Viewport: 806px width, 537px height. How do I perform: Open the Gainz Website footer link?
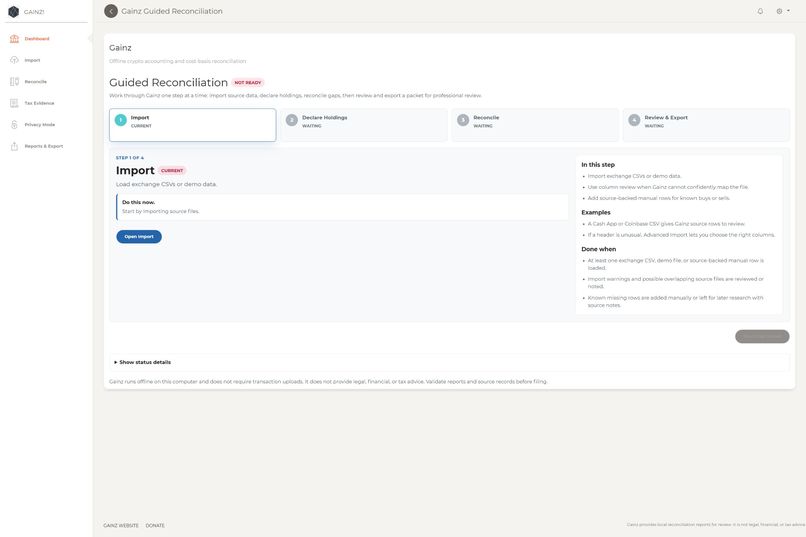(x=121, y=525)
